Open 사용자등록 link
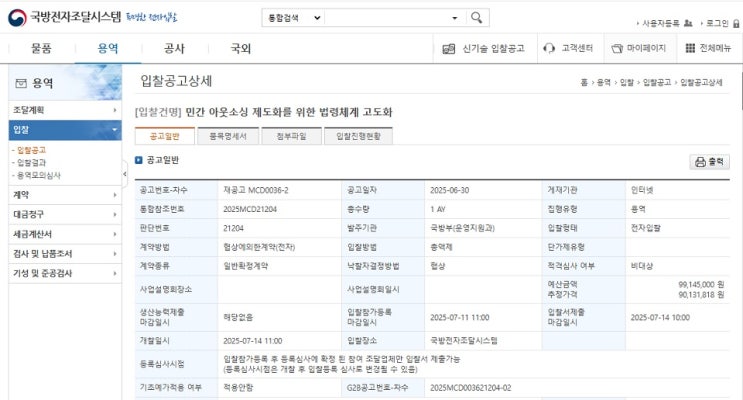 coord(660,23)
